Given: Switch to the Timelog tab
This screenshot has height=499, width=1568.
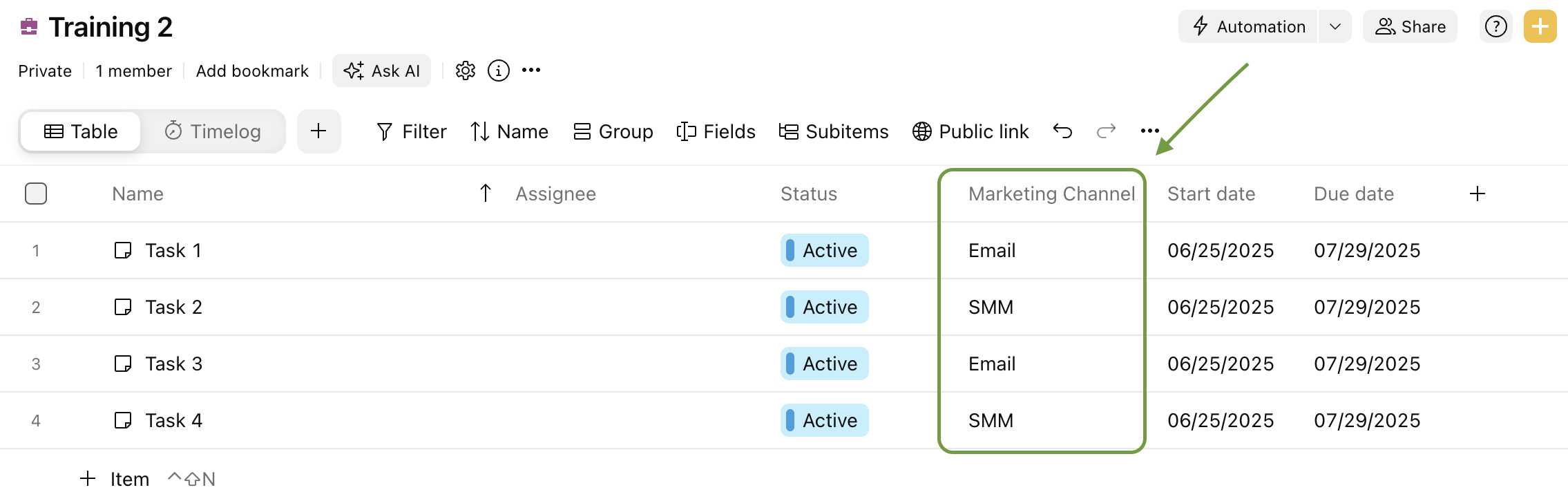Looking at the screenshot, I should (213, 131).
